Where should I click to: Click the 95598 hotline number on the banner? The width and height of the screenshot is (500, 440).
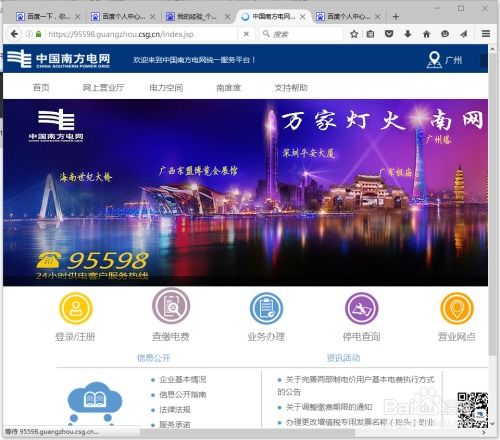click(108, 261)
